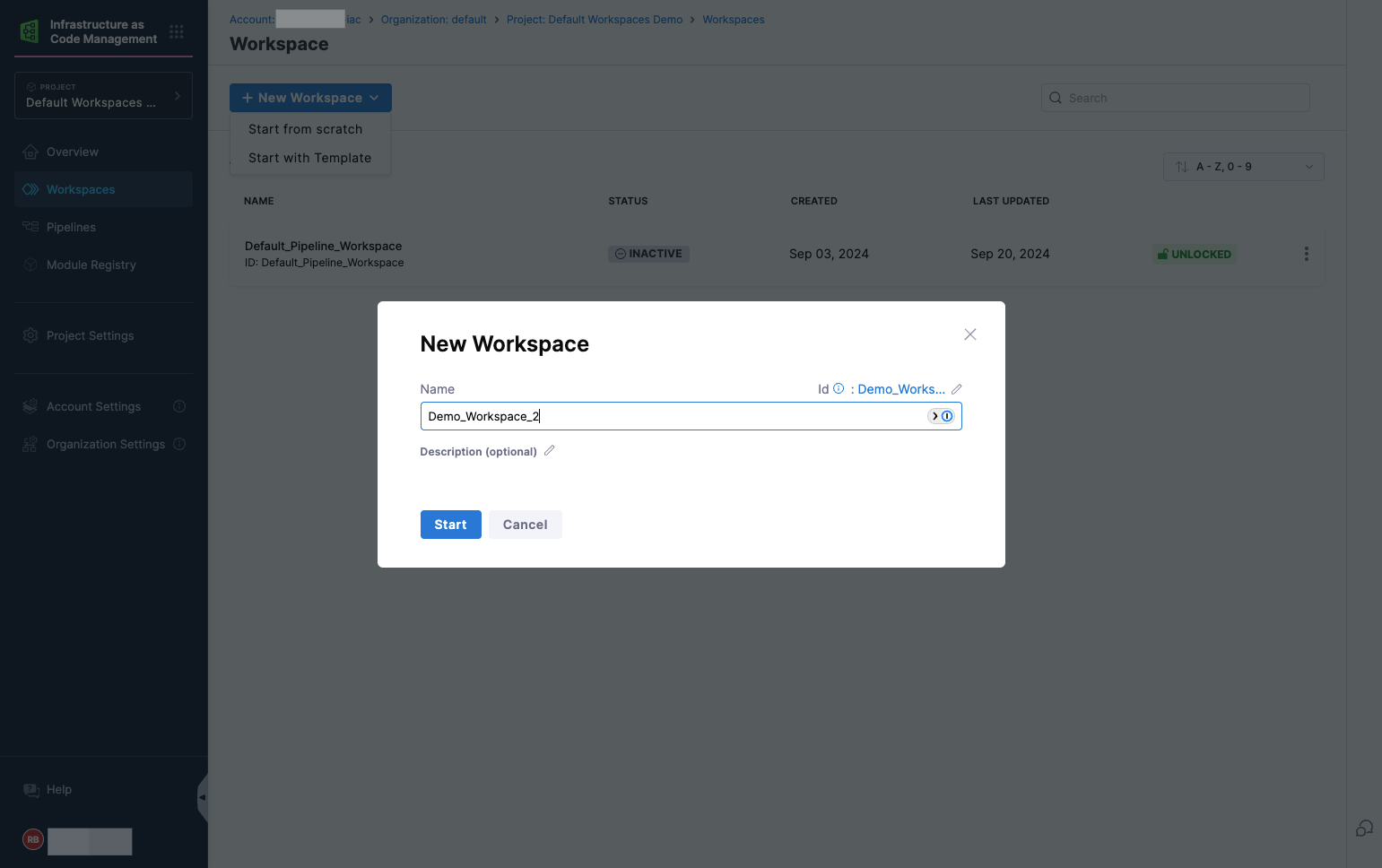Open Default_Pipeline_Workspace workspace name
This screenshot has height=868, width=1382.
pyautogui.click(x=323, y=246)
